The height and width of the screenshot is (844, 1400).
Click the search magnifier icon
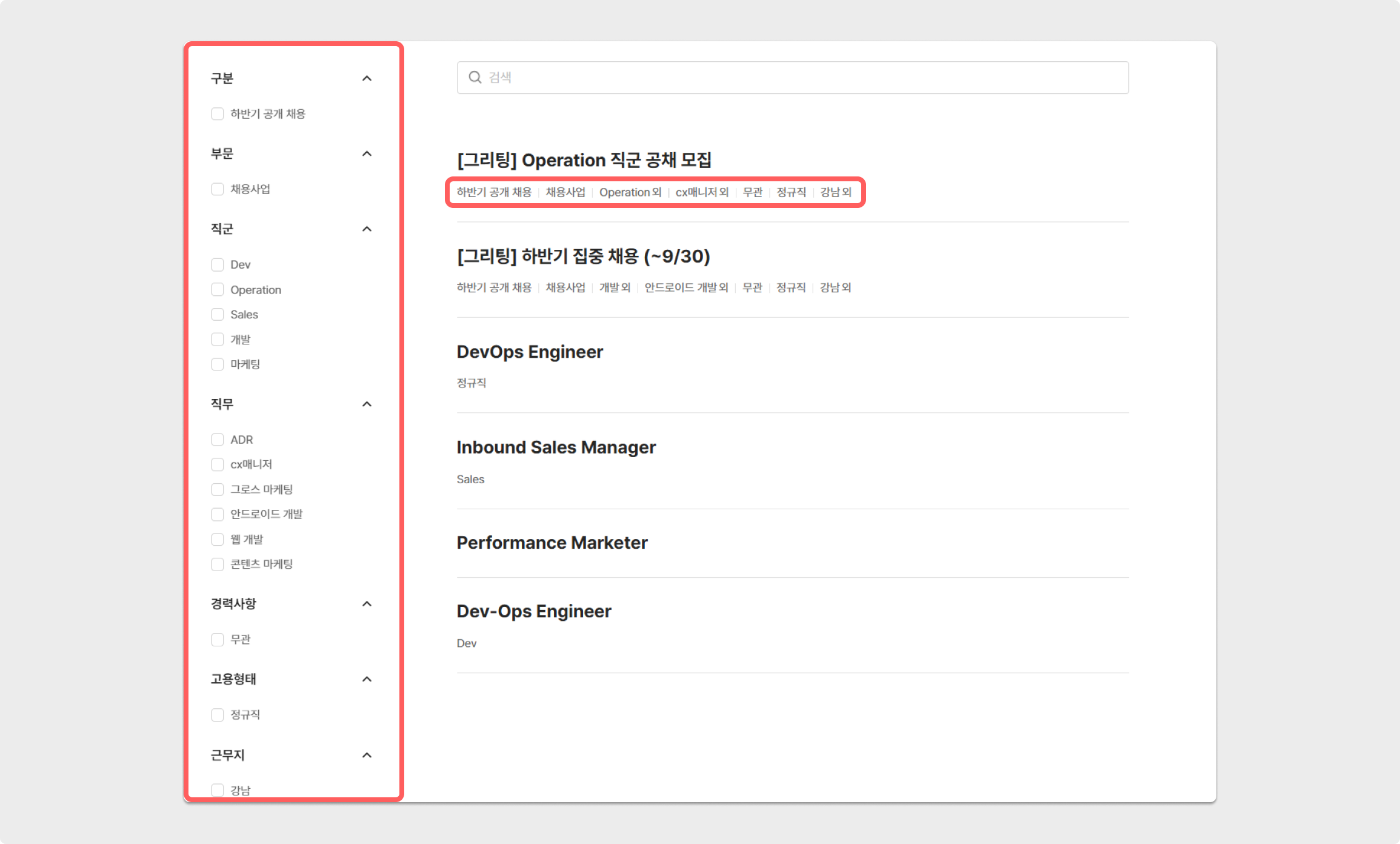pyautogui.click(x=475, y=78)
